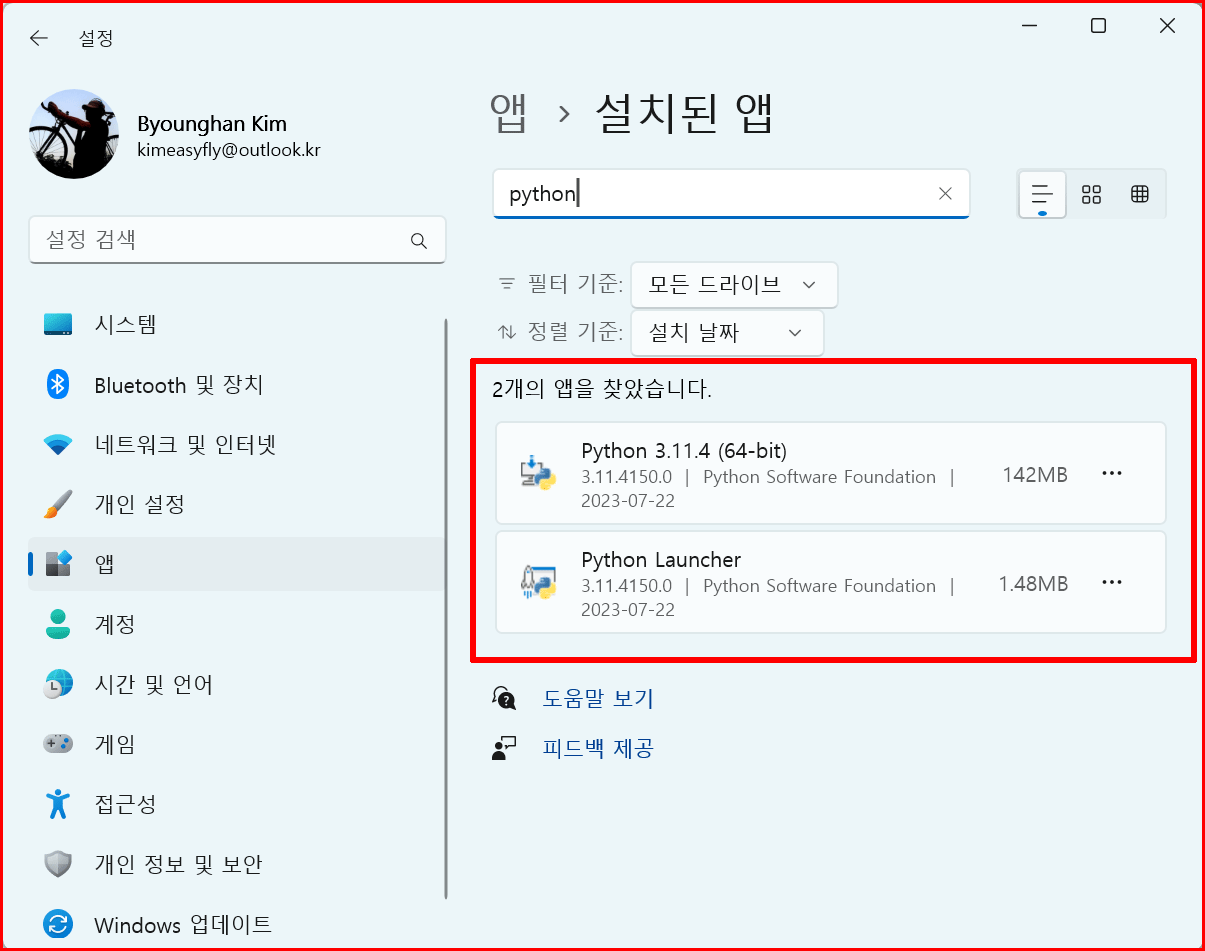Open the 게임 settings category
Image resolution: width=1205 pixels, height=951 pixels.
point(236,744)
